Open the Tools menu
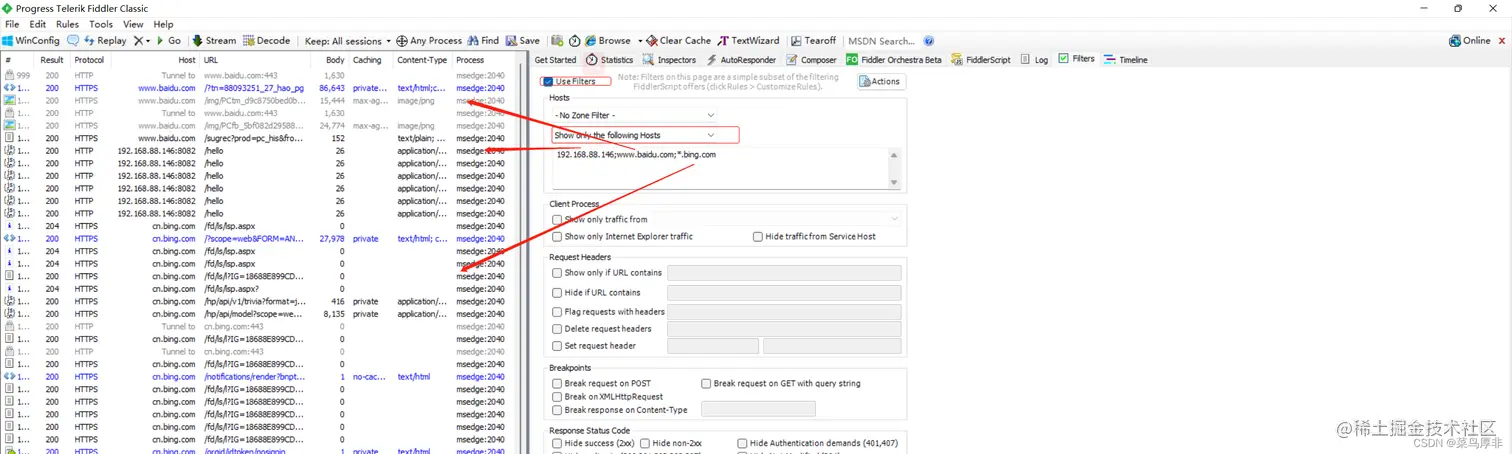1512x454 pixels. point(101,24)
